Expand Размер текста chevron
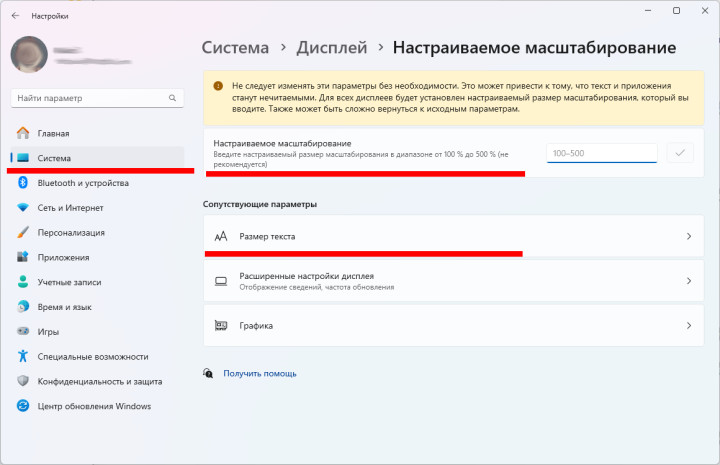720x465 pixels. tap(688, 237)
